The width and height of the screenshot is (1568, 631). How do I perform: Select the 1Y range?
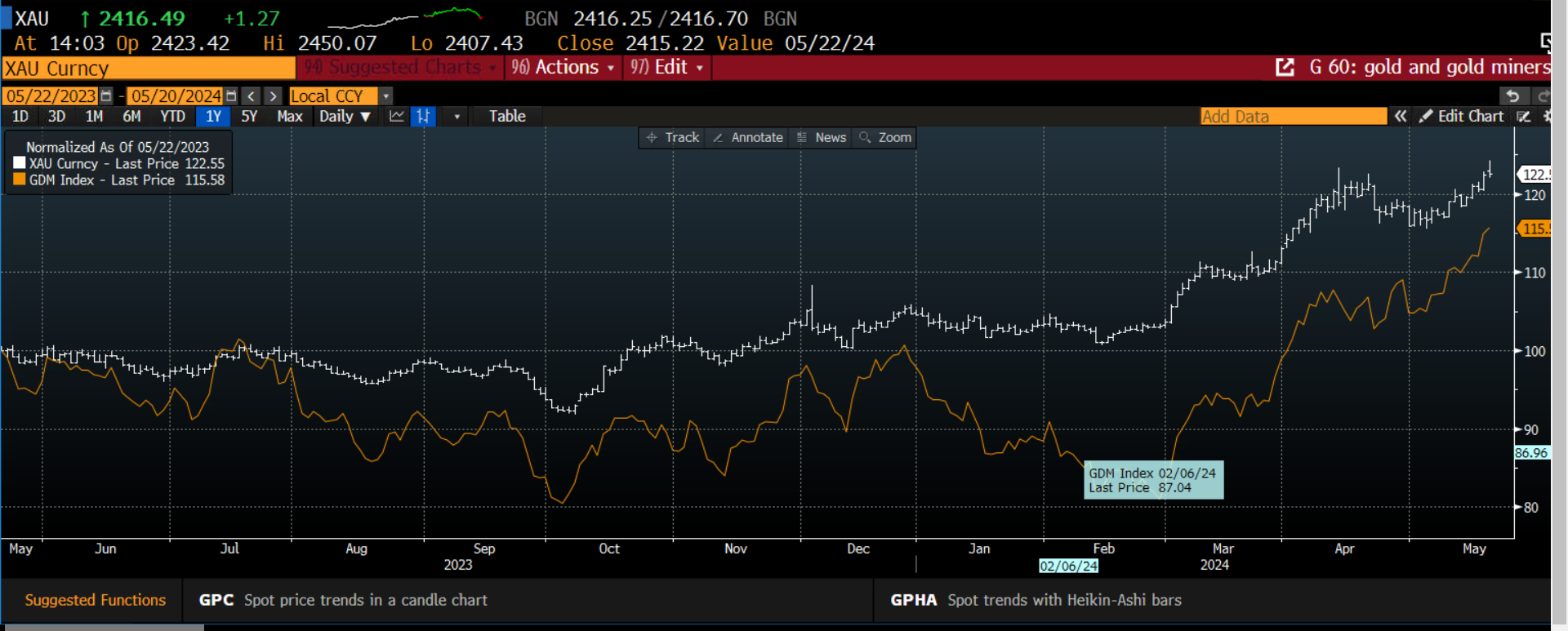click(x=213, y=116)
